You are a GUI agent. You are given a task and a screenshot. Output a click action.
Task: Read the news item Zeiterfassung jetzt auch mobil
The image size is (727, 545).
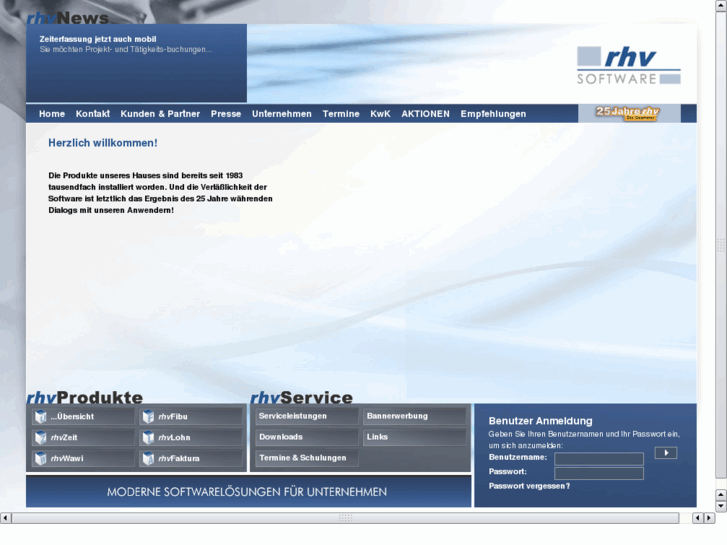(x=98, y=39)
